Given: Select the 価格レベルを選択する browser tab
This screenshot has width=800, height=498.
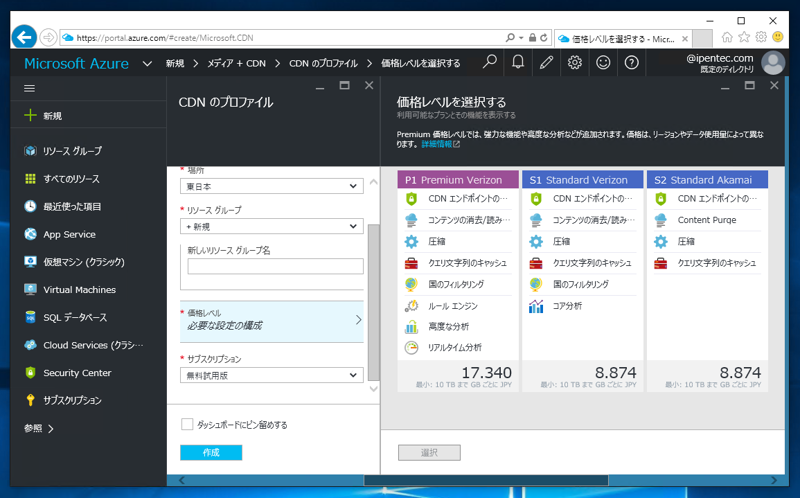Looking at the screenshot, I should click(x=623, y=38).
